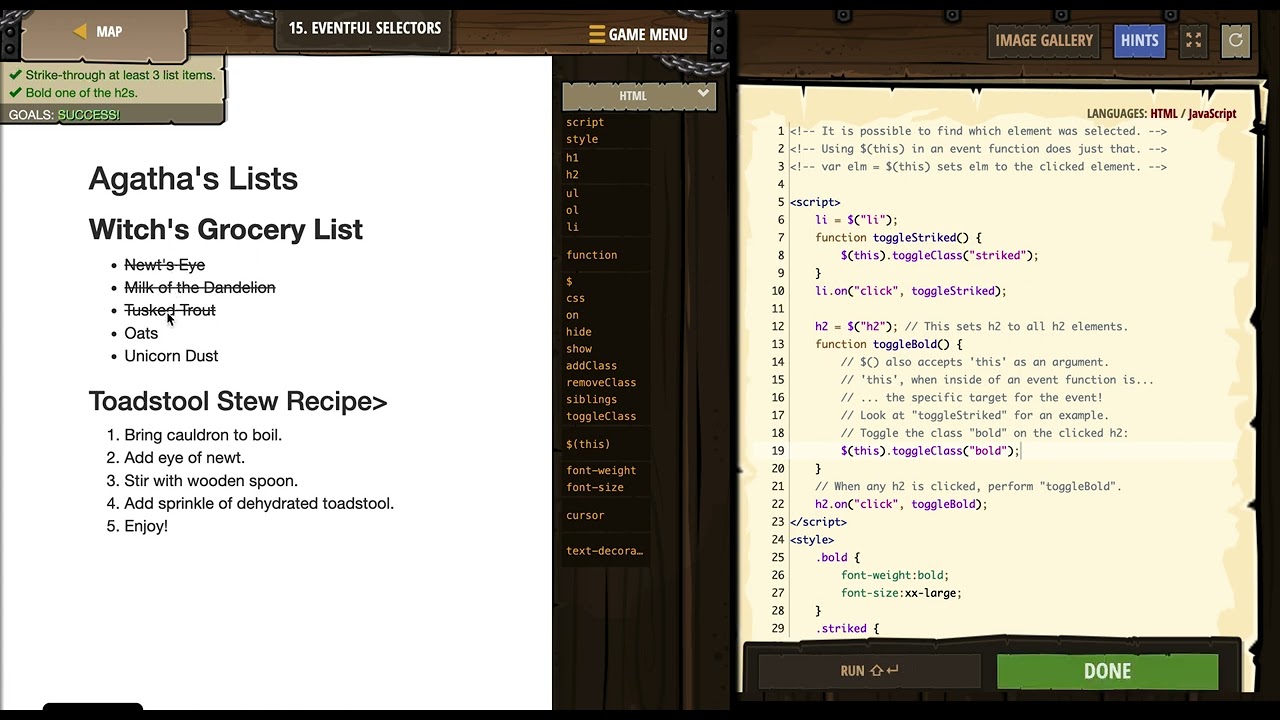Select '$' palette entry

[569, 281]
